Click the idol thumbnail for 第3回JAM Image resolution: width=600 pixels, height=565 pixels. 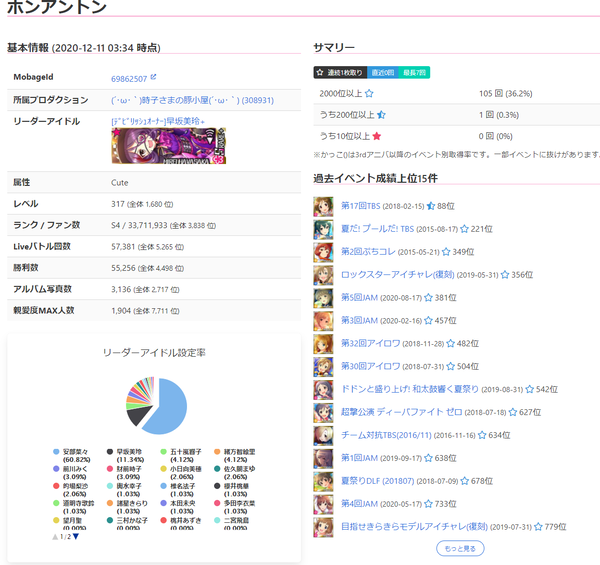click(323, 321)
